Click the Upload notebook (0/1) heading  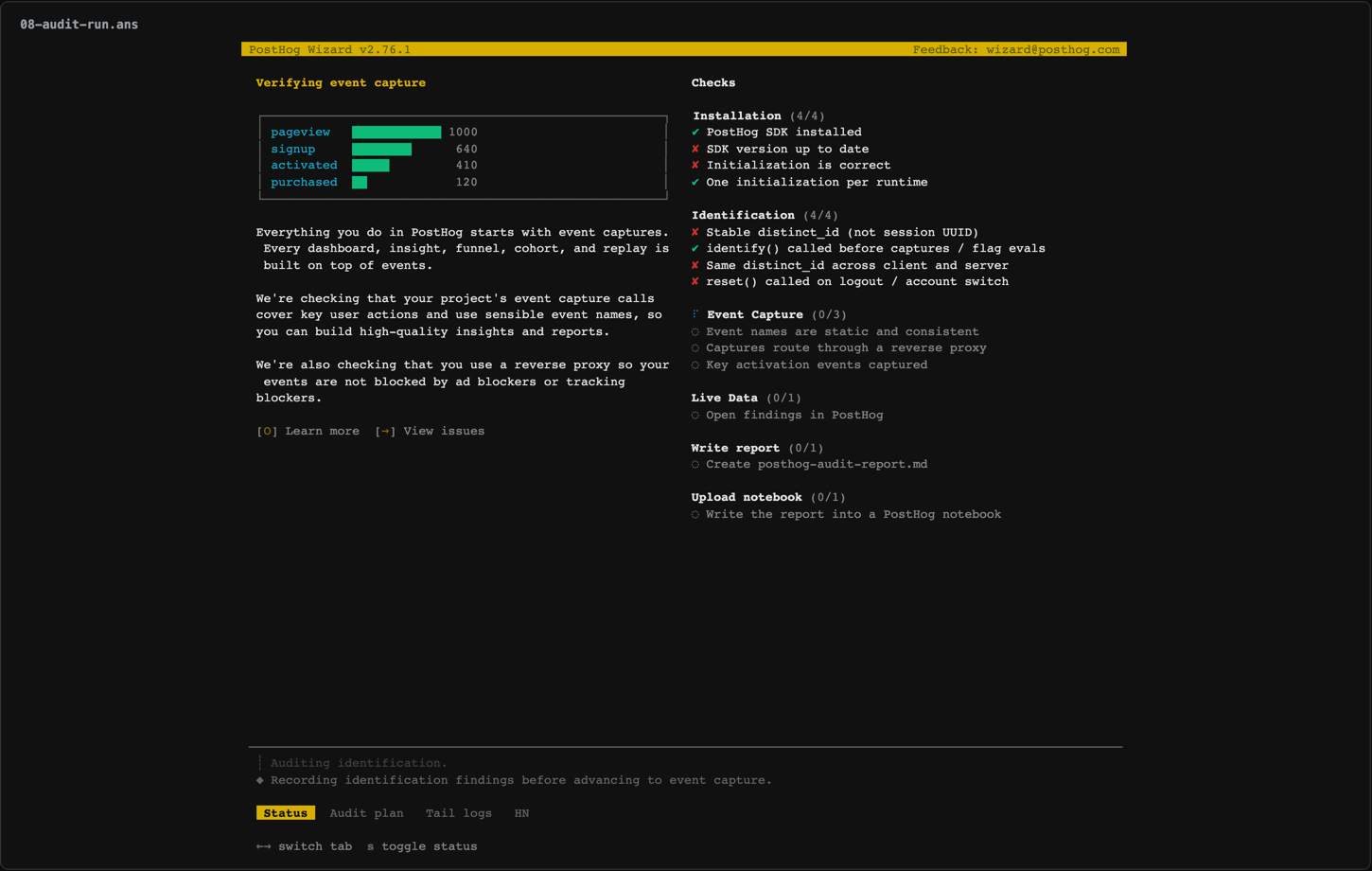[768, 497]
